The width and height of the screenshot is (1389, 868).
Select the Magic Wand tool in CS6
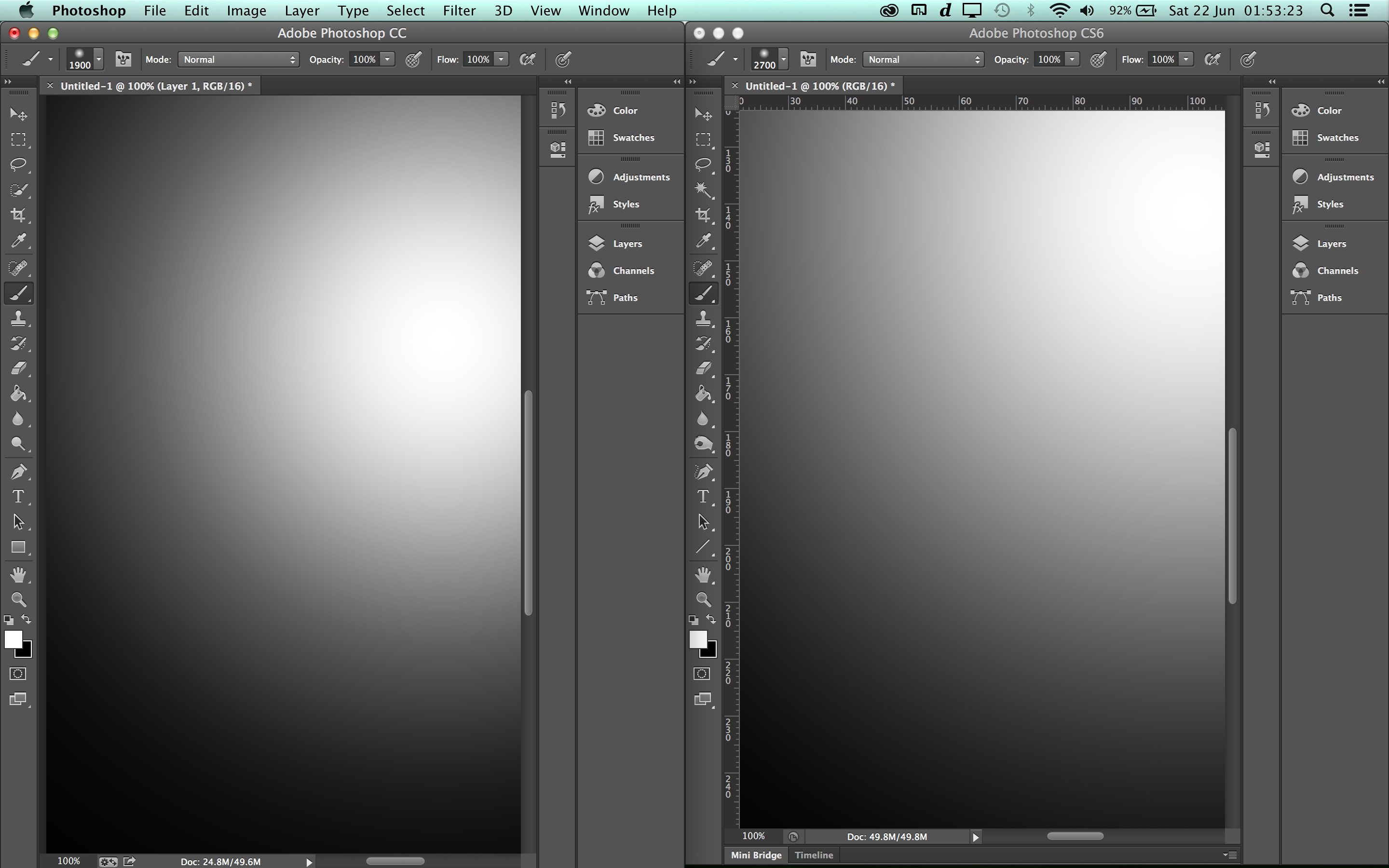pyautogui.click(x=703, y=190)
